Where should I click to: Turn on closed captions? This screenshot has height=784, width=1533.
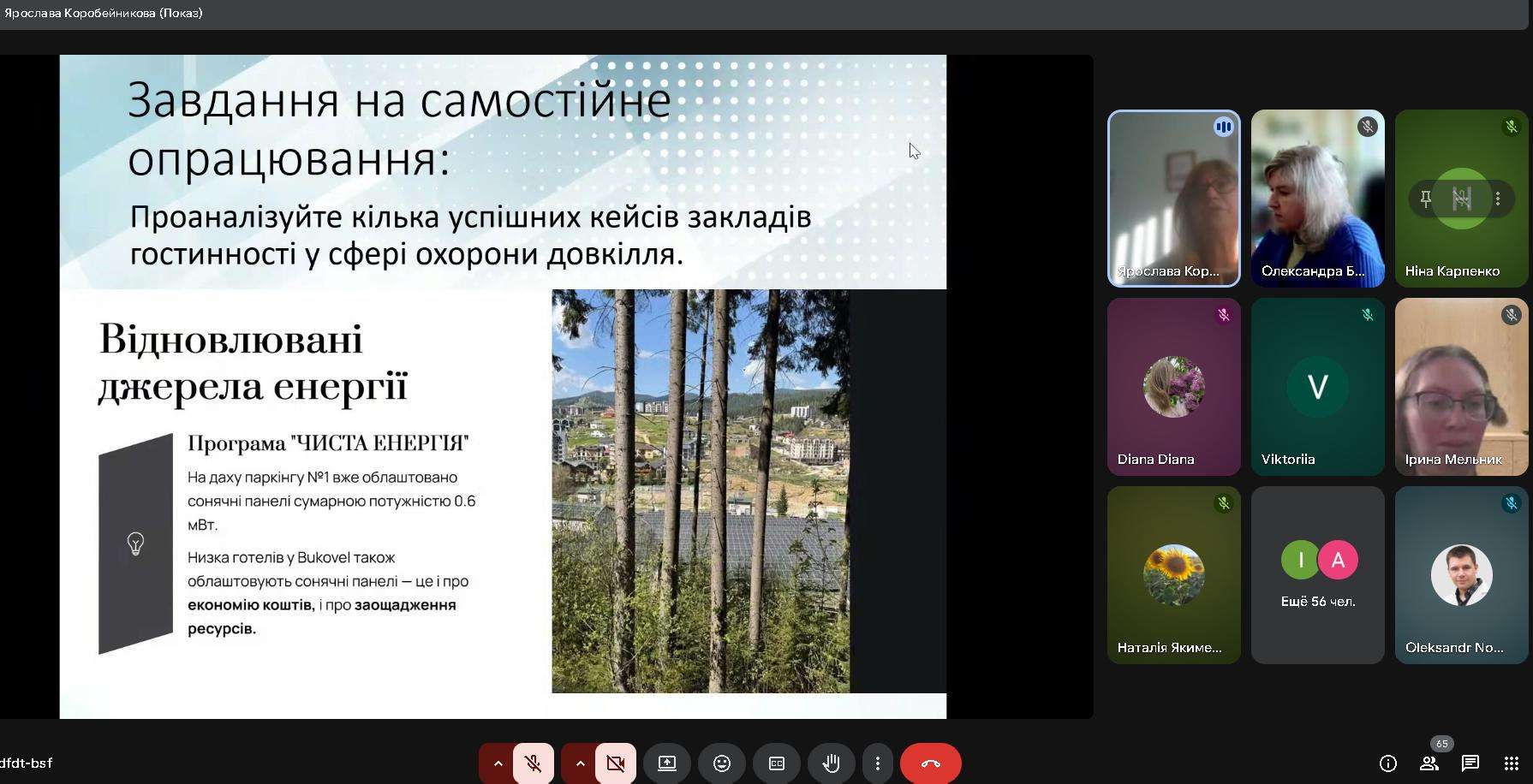coord(777,763)
